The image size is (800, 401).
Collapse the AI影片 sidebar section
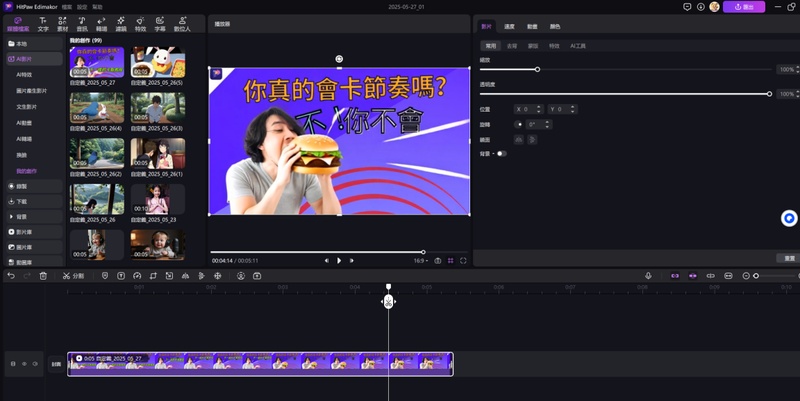[x=34, y=59]
